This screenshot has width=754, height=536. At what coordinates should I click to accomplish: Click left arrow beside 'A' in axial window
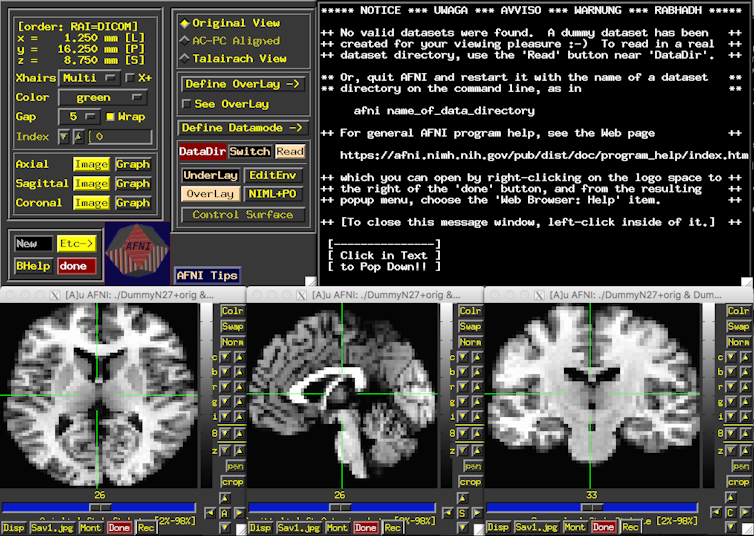pyautogui.click(x=210, y=513)
